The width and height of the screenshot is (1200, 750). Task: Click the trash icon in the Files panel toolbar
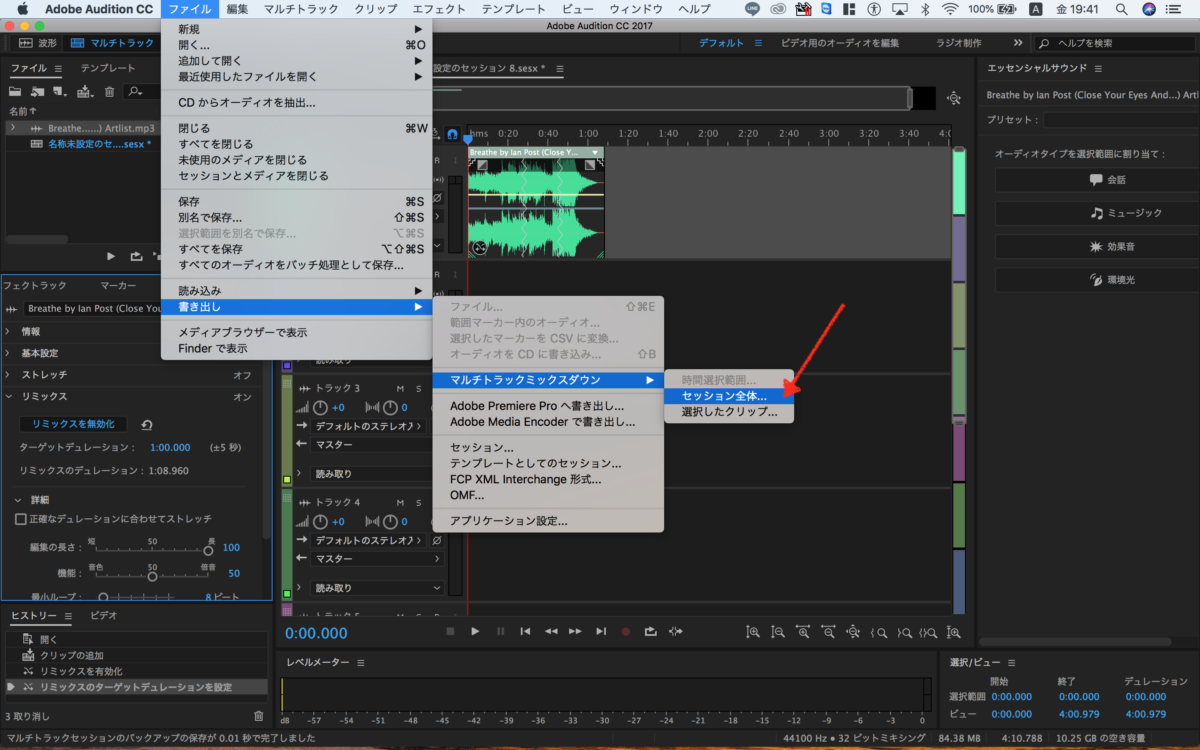(108, 91)
